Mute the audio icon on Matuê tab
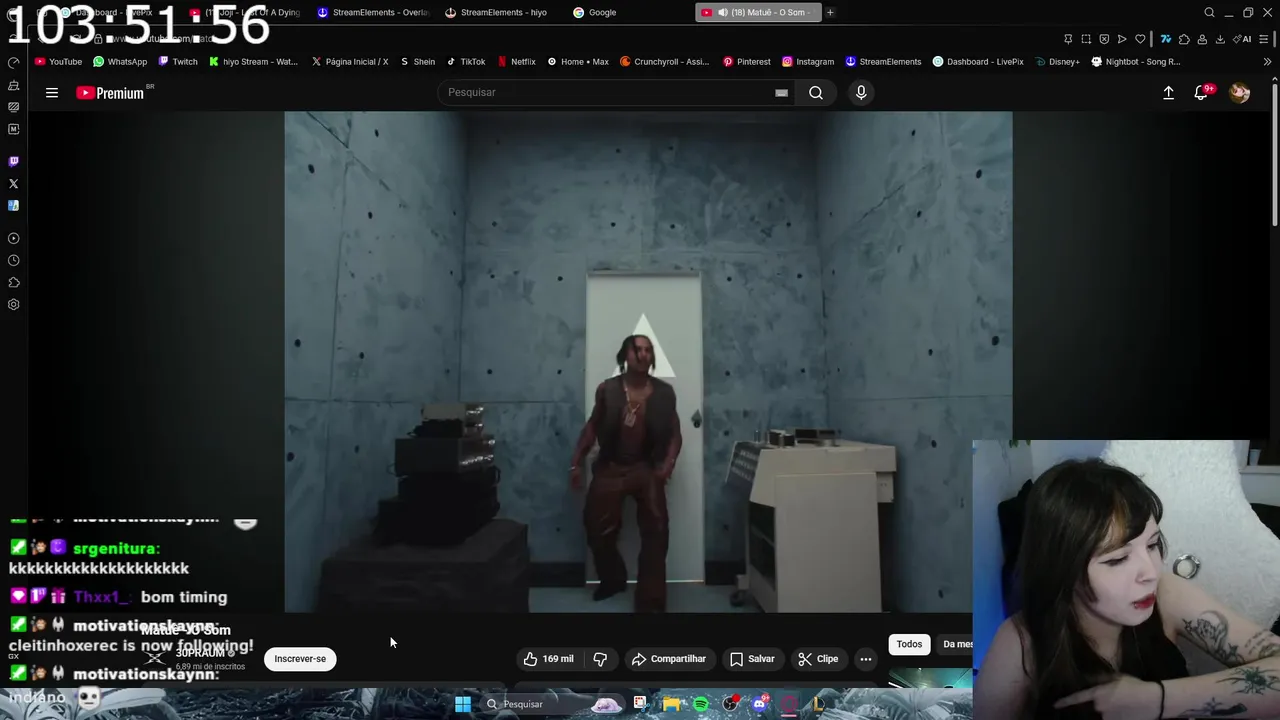The width and height of the screenshot is (1280, 720). [722, 12]
